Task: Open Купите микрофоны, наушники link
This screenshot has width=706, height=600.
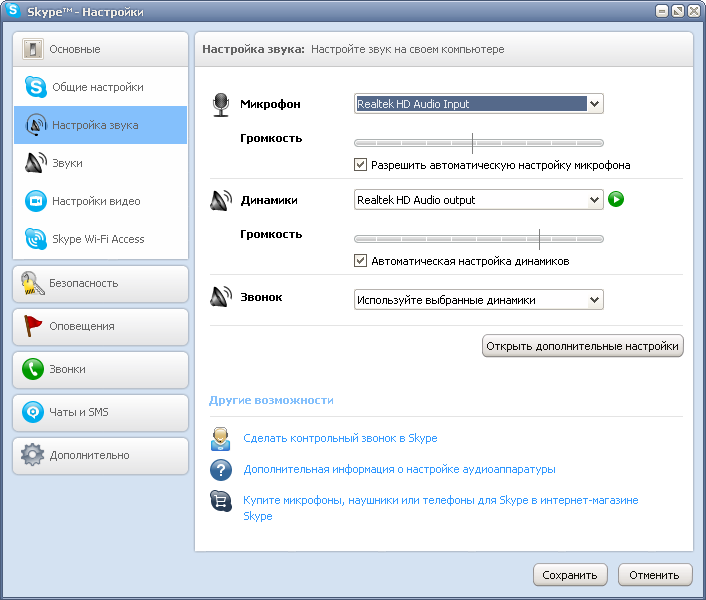Action: coord(441,508)
